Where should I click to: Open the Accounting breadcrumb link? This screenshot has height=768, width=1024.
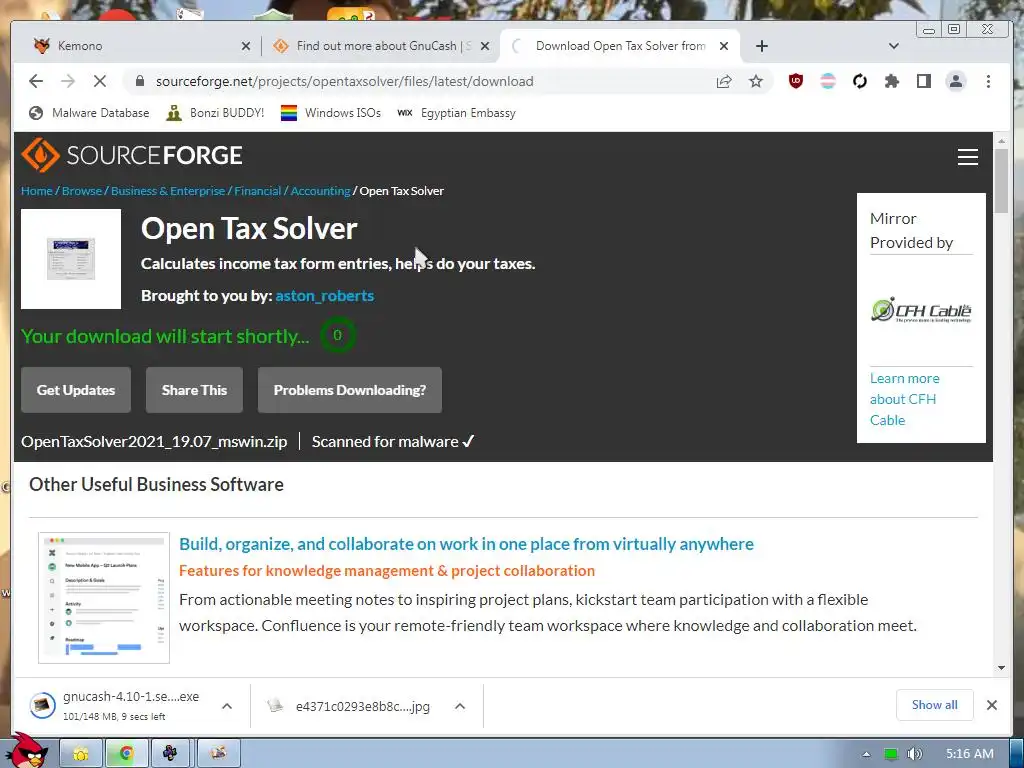pos(320,191)
